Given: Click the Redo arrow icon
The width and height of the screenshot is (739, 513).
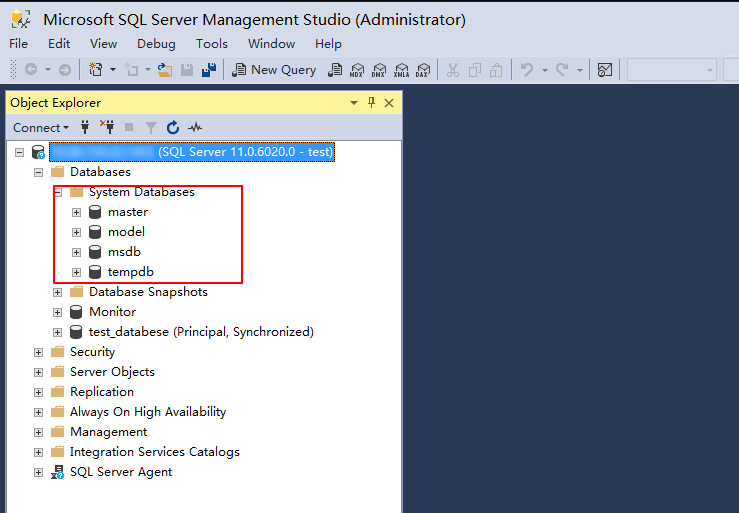Looking at the screenshot, I should click(562, 70).
